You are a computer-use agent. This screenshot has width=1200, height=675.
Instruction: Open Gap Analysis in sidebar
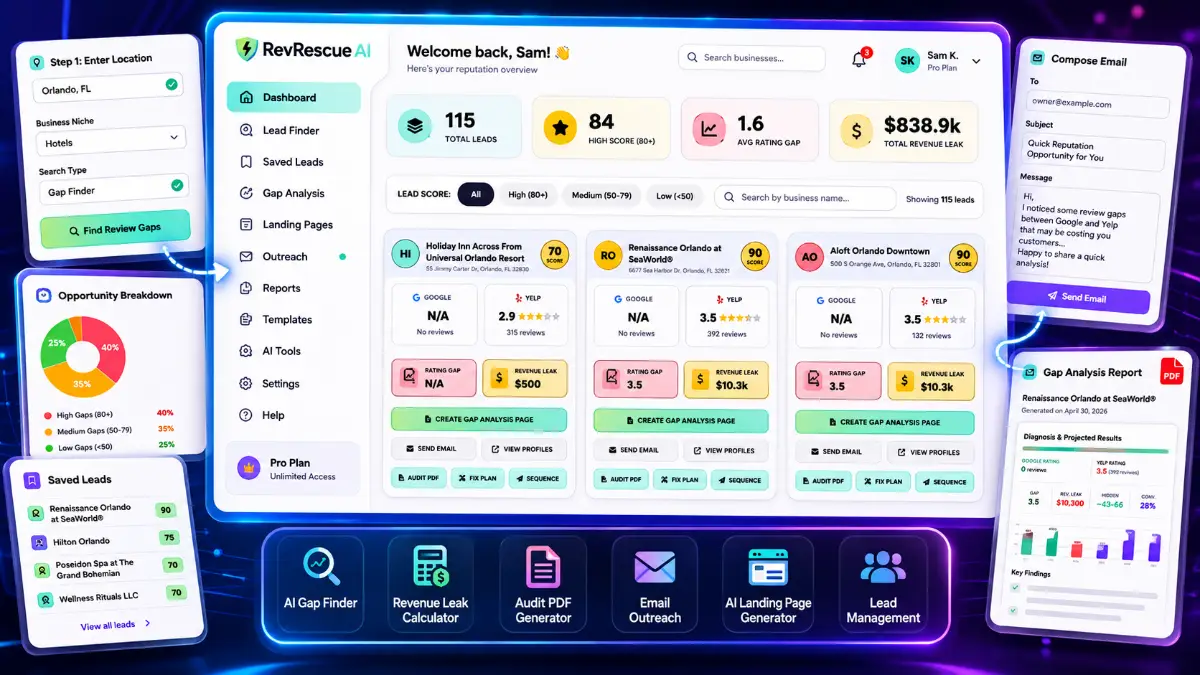[293, 193]
